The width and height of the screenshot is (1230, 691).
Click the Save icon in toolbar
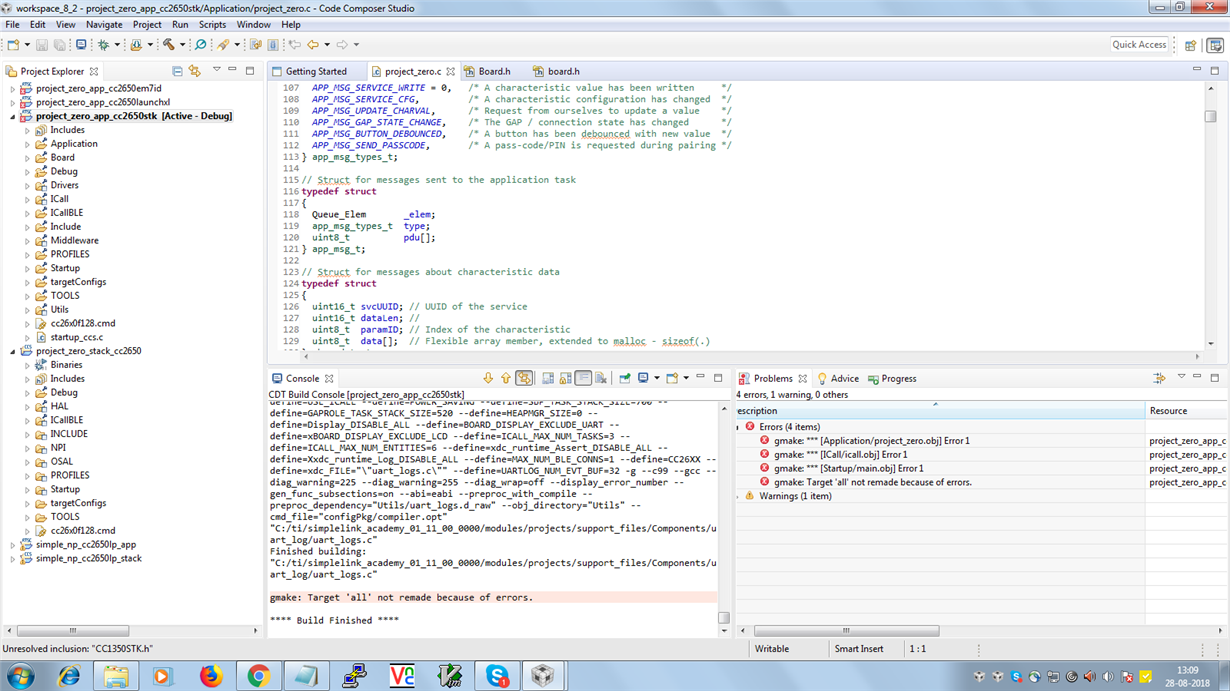pos(41,44)
